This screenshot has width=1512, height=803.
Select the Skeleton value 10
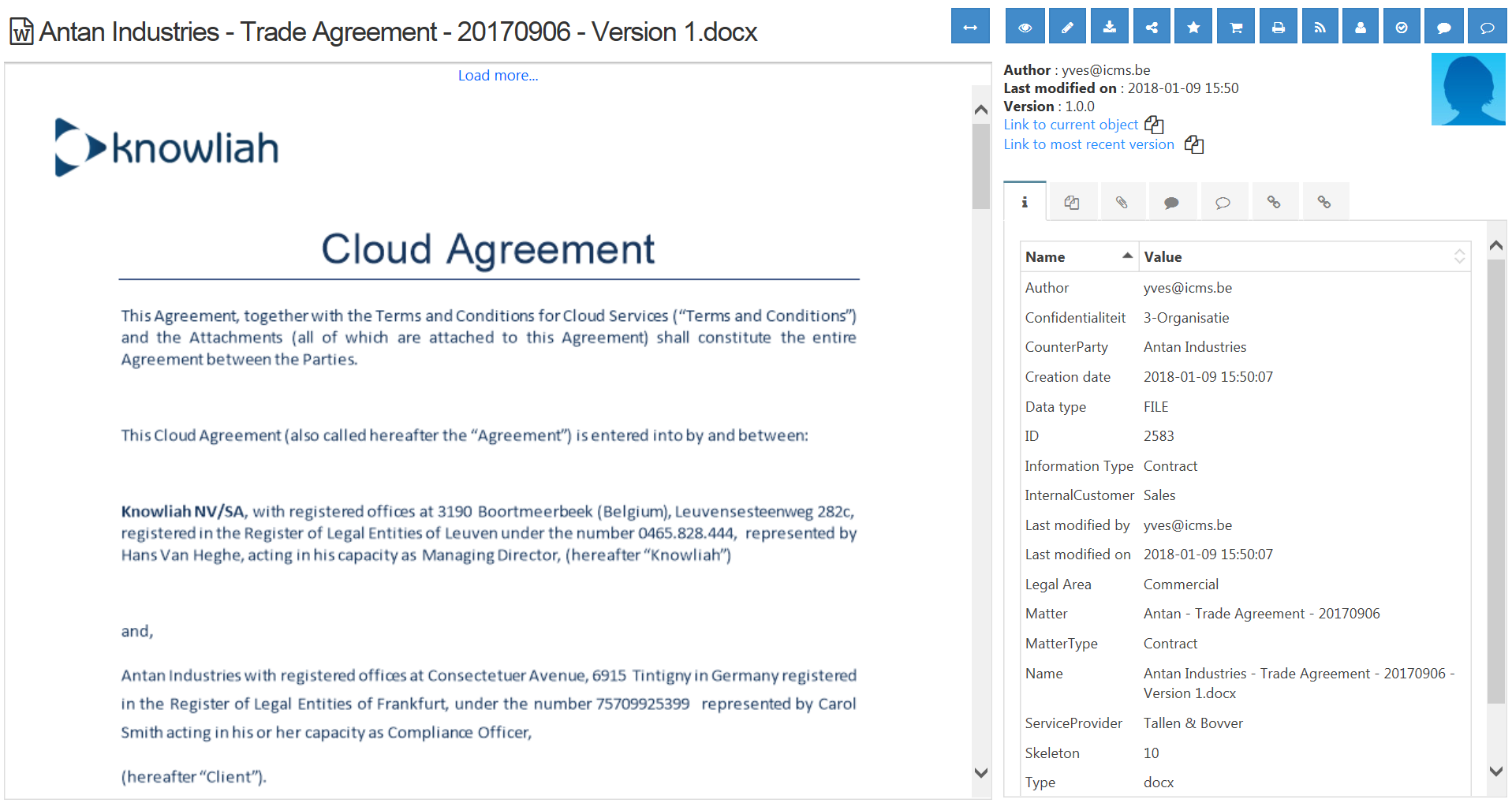1152,753
